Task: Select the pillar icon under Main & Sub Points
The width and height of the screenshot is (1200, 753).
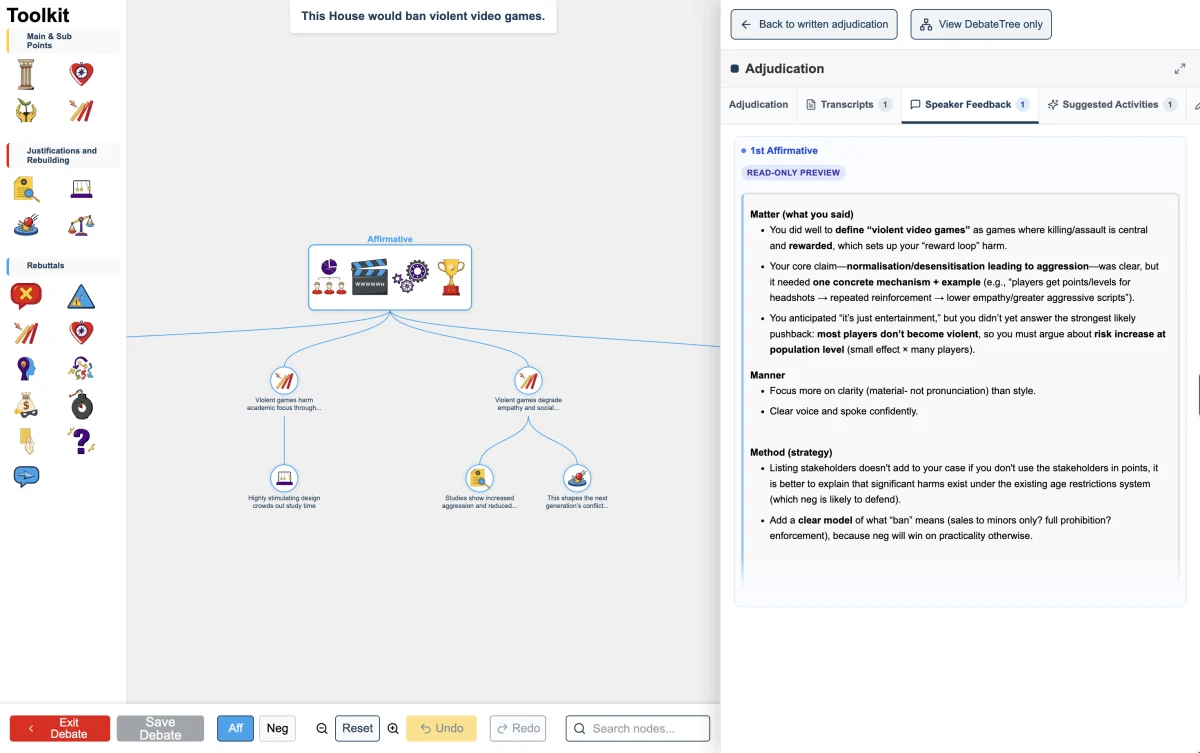Action: click(x=26, y=74)
